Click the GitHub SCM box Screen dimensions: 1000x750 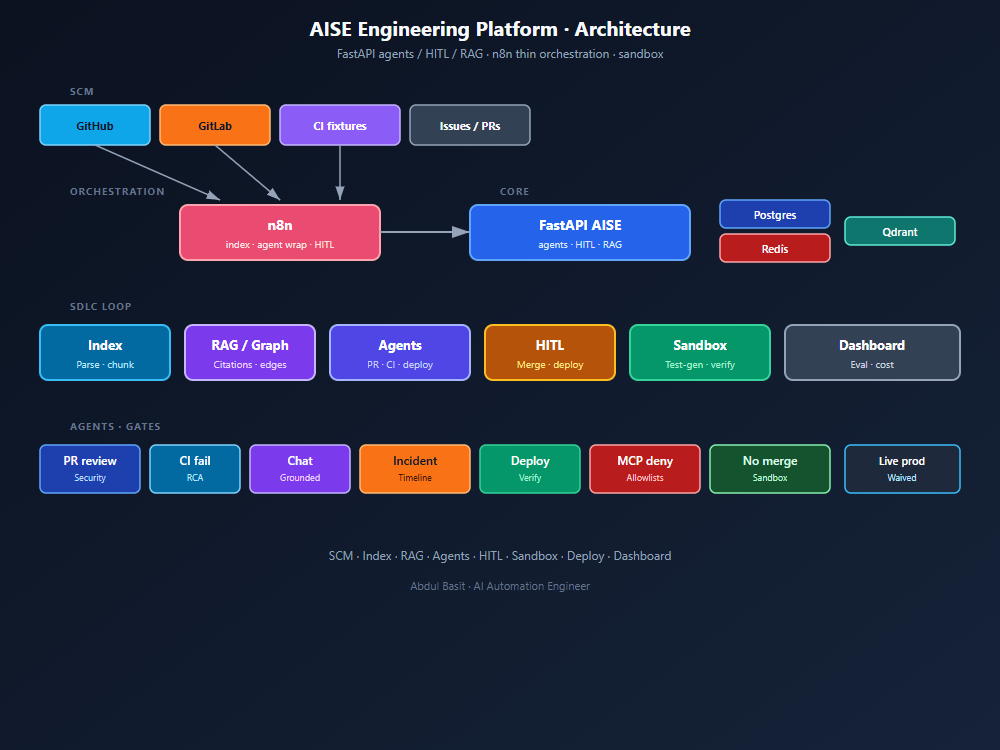tap(95, 125)
